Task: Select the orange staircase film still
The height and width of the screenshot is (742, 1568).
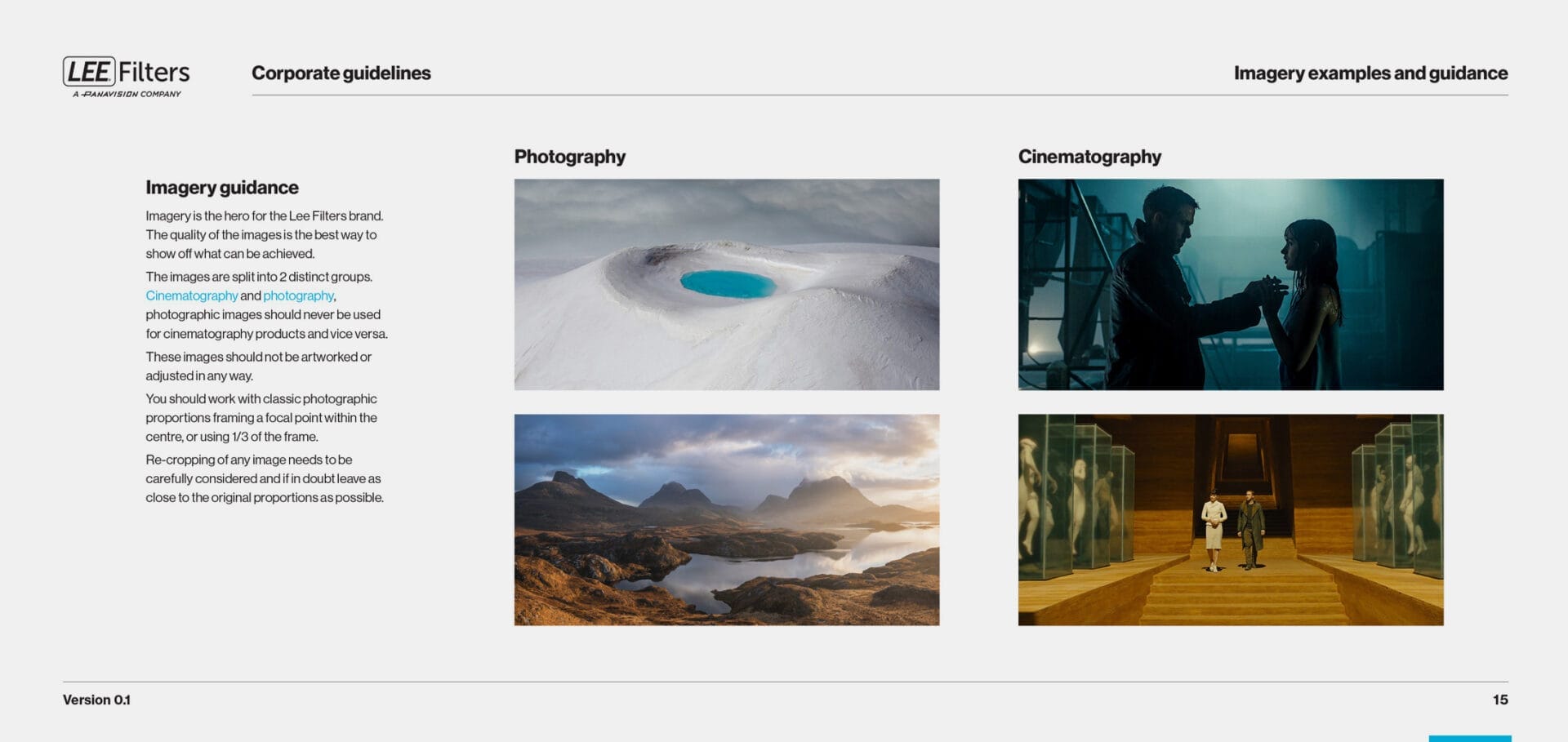Action: pos(1231,520)
